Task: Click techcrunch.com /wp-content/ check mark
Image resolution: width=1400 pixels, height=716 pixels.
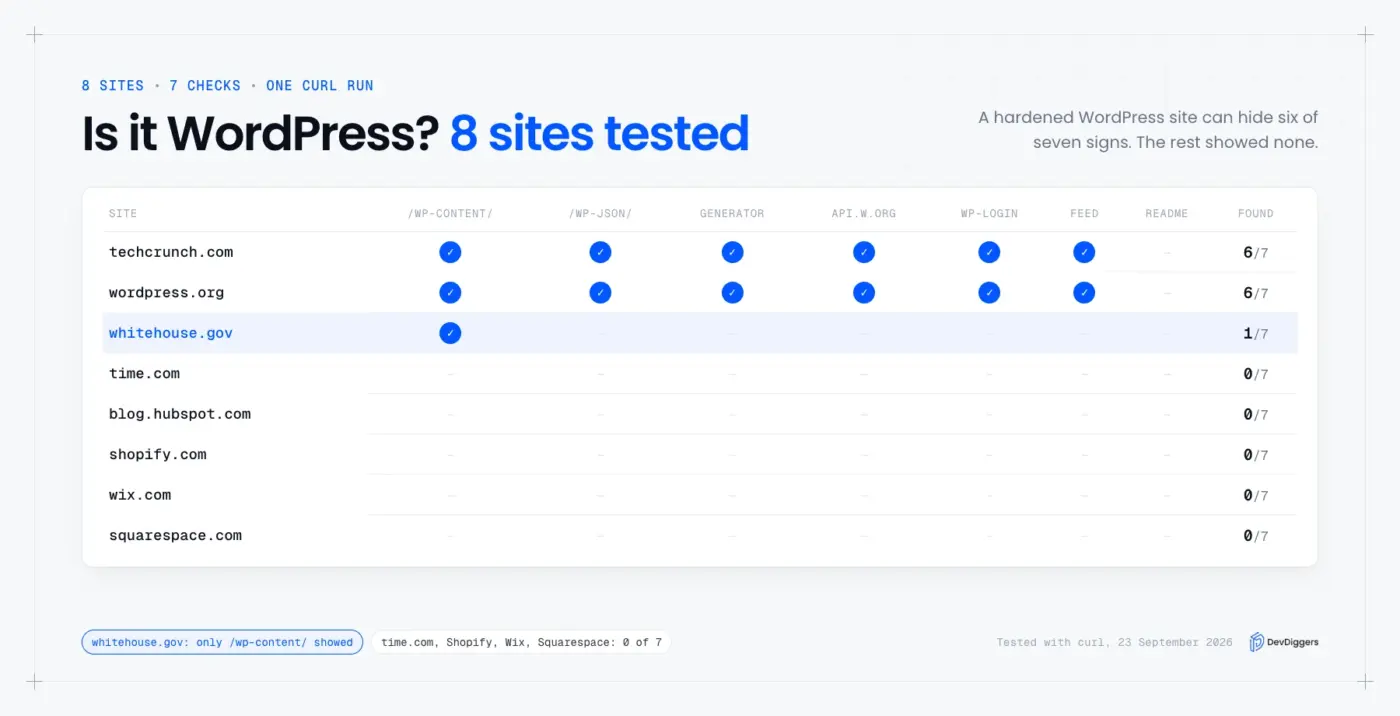Action: (450, 252)
